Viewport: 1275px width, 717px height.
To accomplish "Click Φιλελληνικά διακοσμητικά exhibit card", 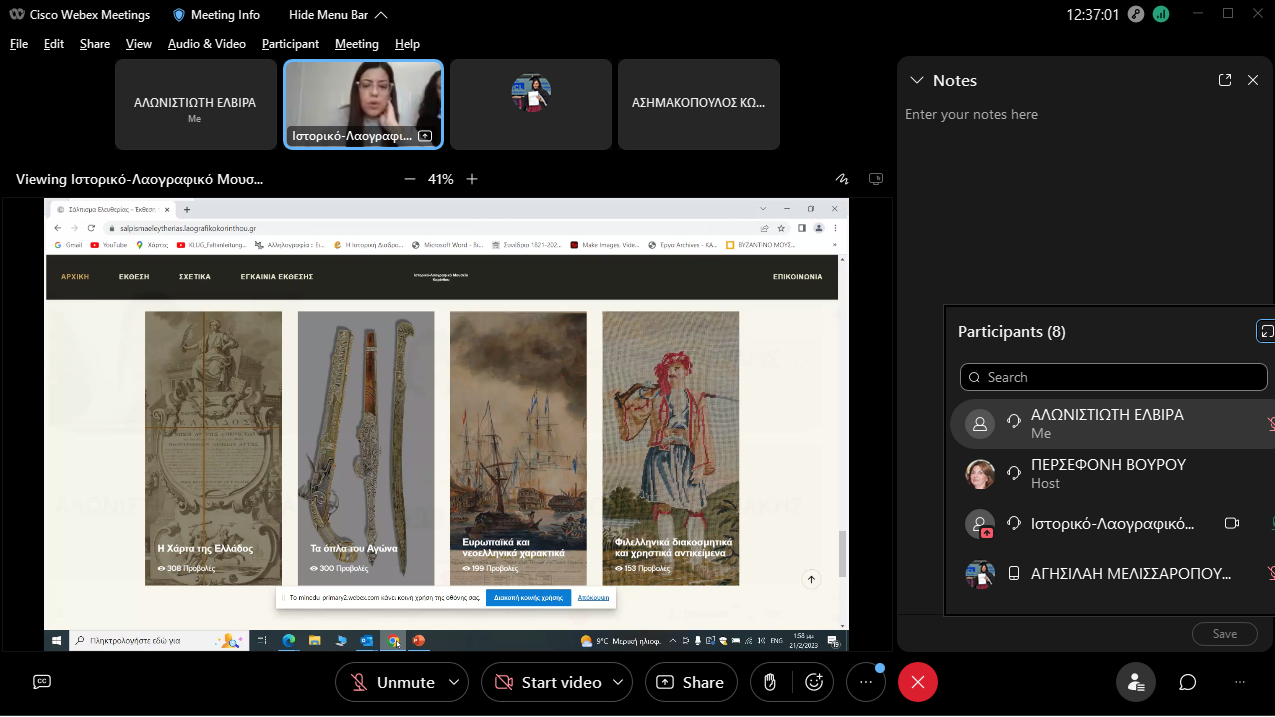I will [671, 448].
